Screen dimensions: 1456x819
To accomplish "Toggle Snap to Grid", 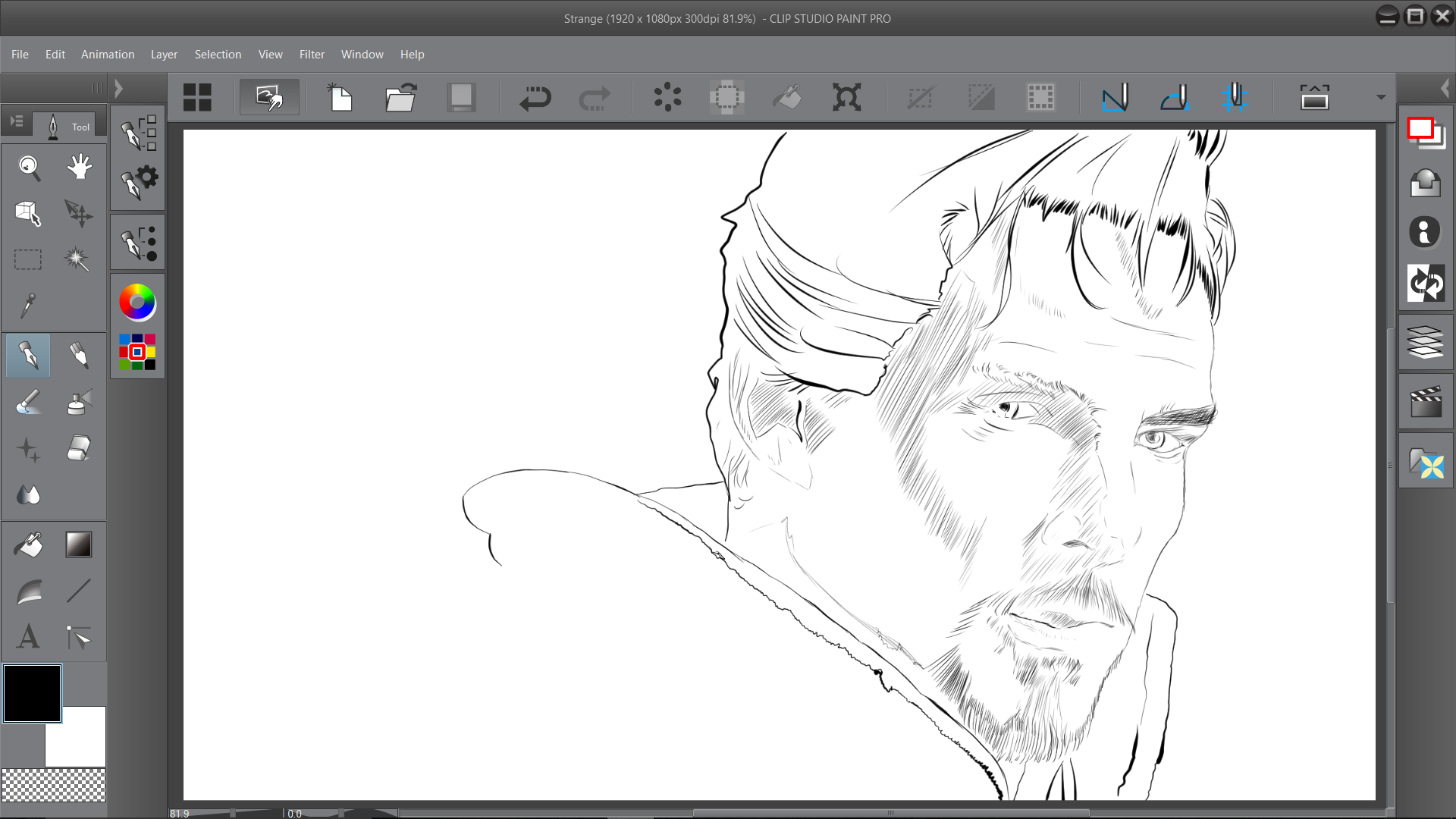I will (1235, 97).
